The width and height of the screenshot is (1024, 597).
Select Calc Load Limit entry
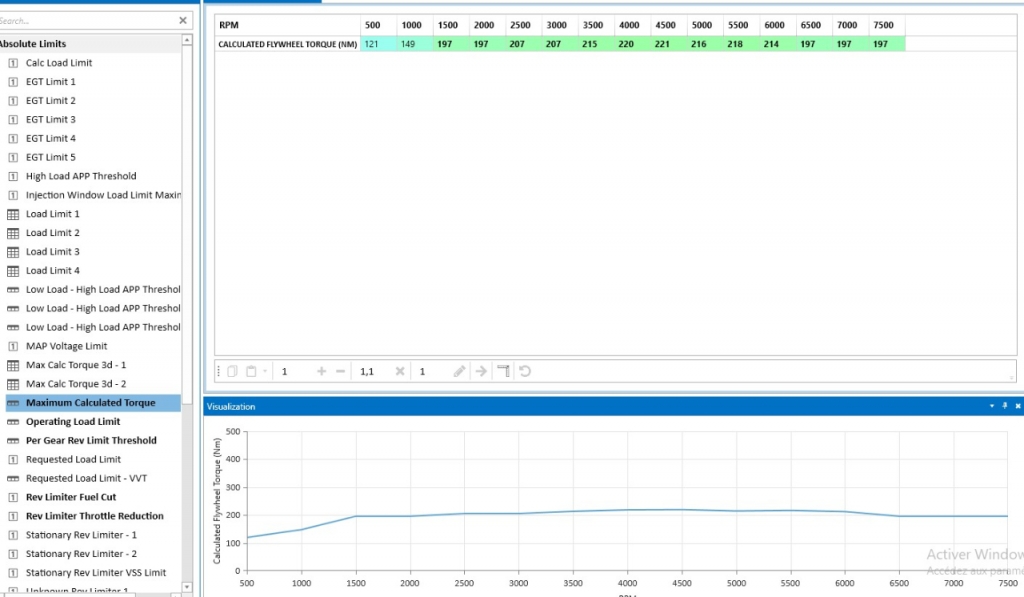(59, 63)
